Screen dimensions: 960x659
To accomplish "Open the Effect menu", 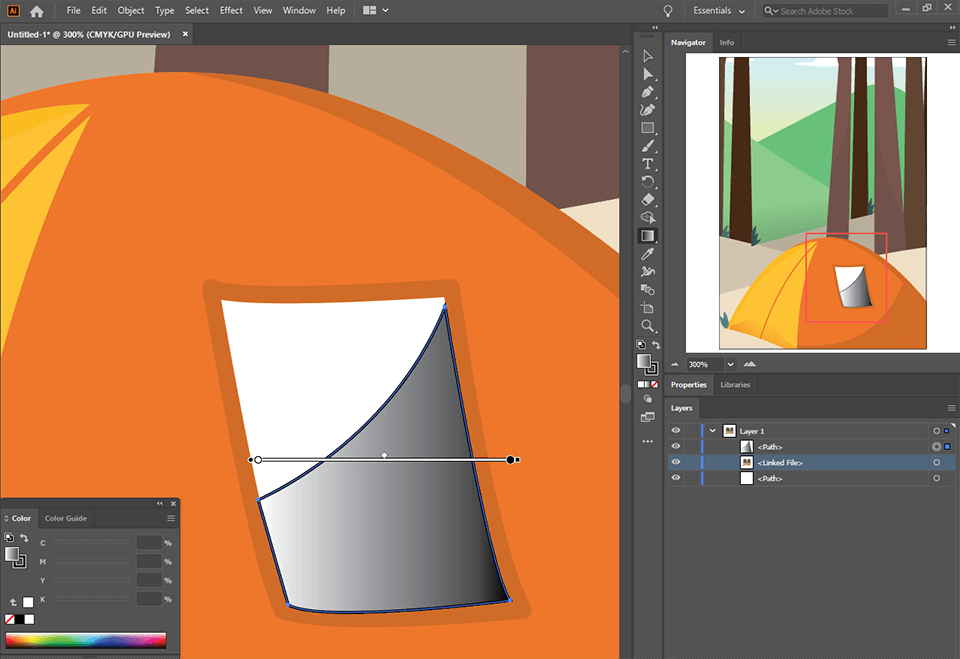I will coord(231,10).
